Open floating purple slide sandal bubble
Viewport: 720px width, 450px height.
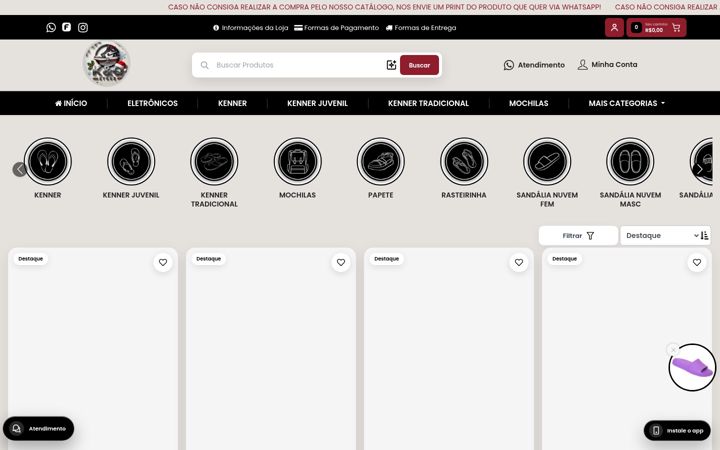[692, 367]
